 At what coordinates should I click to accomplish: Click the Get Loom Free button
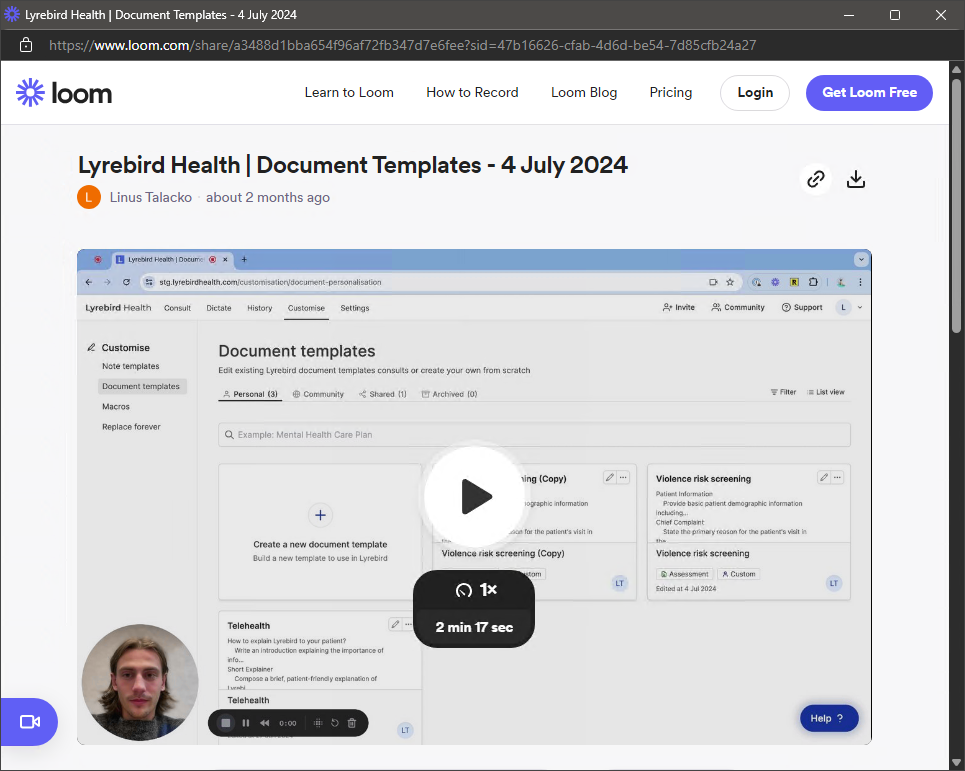coord(869,93)
